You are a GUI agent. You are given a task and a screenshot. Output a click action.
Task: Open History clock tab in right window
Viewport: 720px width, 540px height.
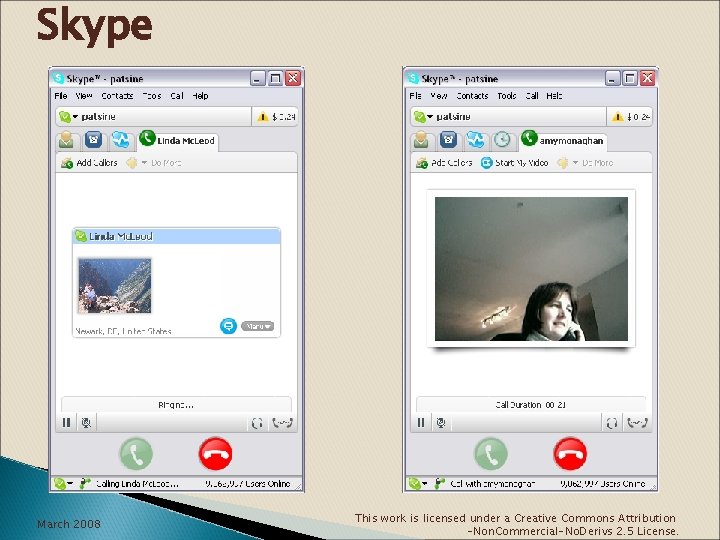pos(502,140)
